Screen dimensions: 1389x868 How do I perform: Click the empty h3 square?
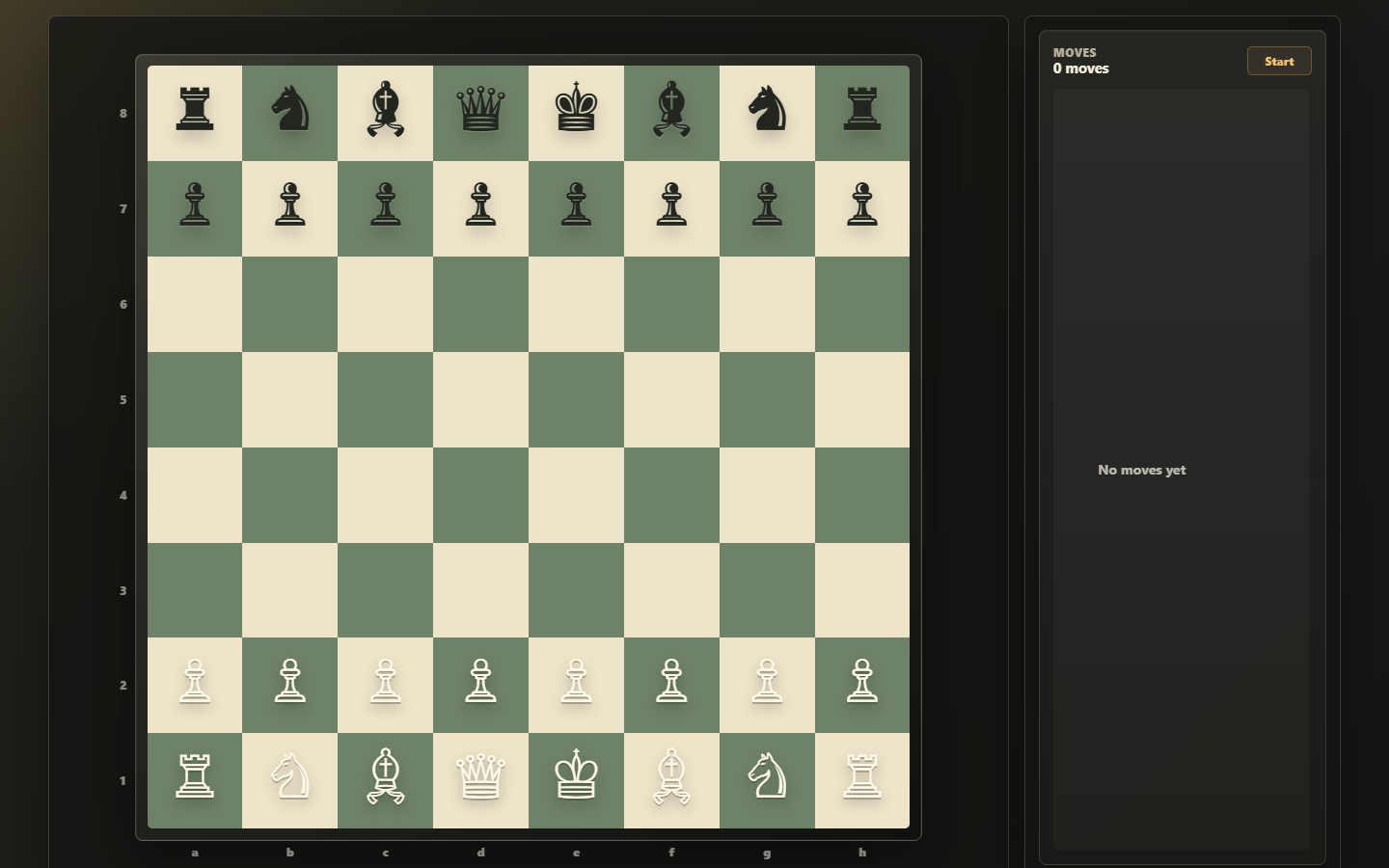click(862, 590)
